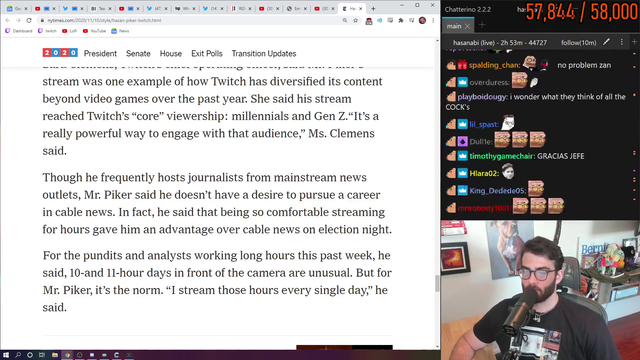Click the follow(10m) mode label
This screenshot has height=360, width=640.
578,42
